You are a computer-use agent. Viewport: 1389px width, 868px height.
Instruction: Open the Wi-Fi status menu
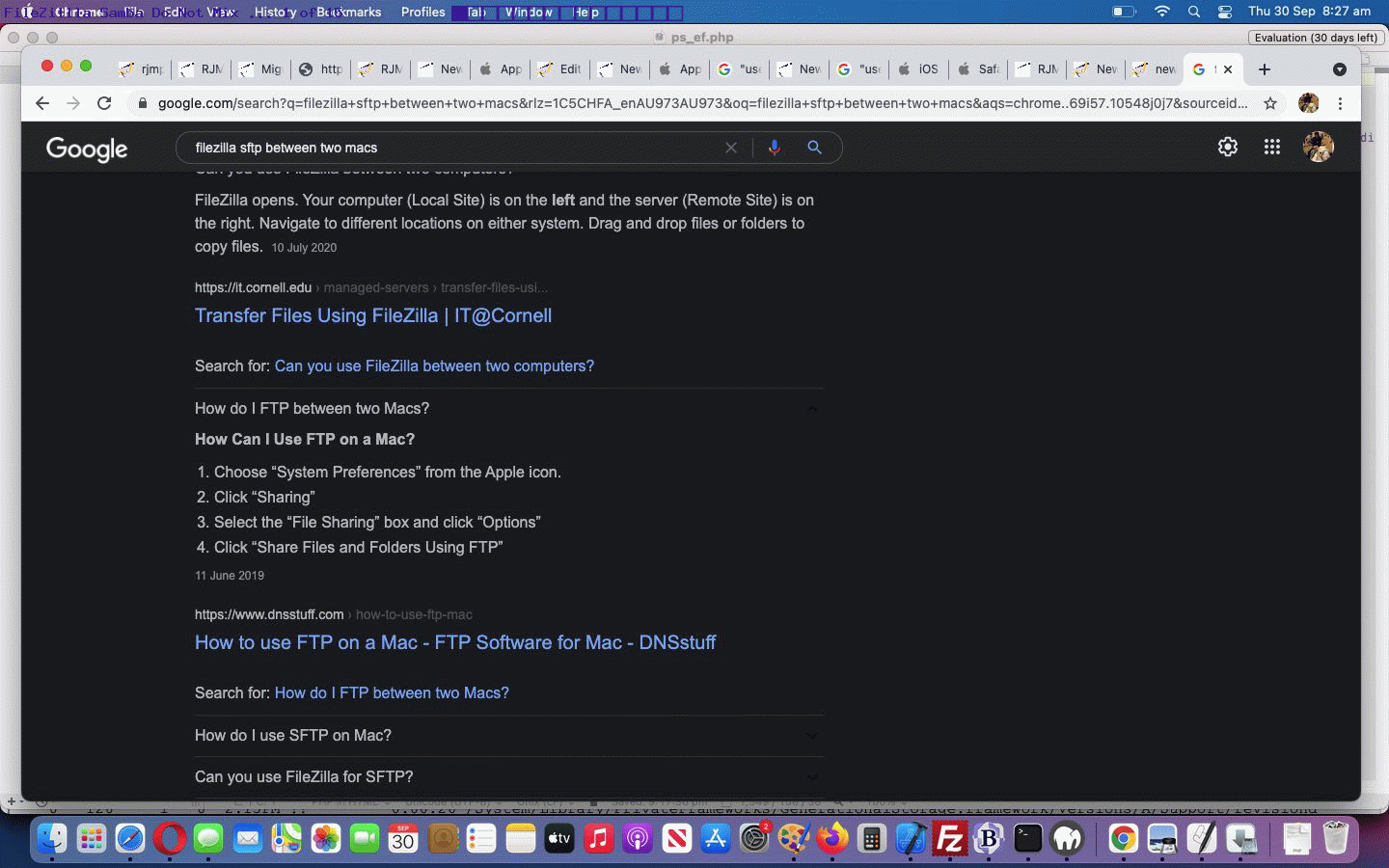[1162, 12]
